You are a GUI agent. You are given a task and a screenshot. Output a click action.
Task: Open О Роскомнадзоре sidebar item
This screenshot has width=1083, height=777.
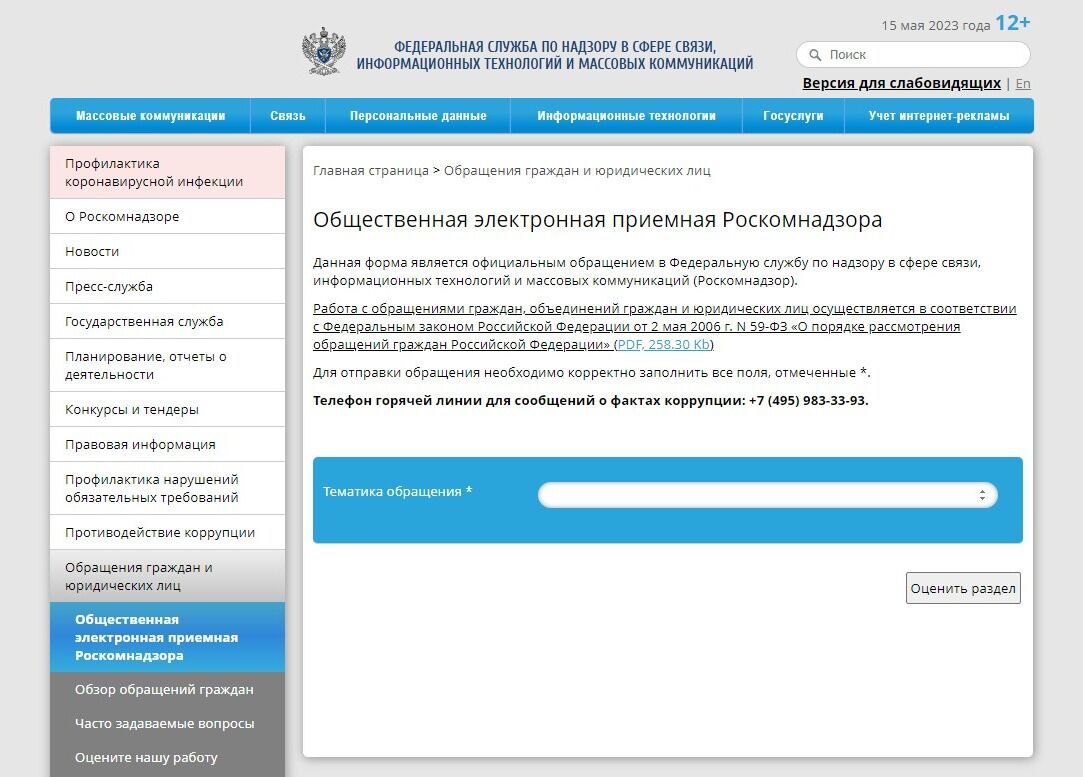(167, 216)
